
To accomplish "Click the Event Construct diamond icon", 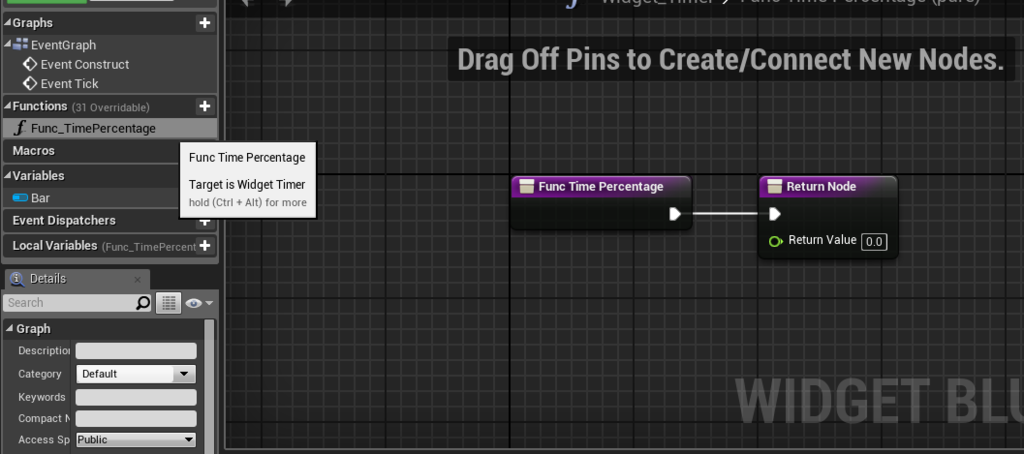I will click(30, 64).
